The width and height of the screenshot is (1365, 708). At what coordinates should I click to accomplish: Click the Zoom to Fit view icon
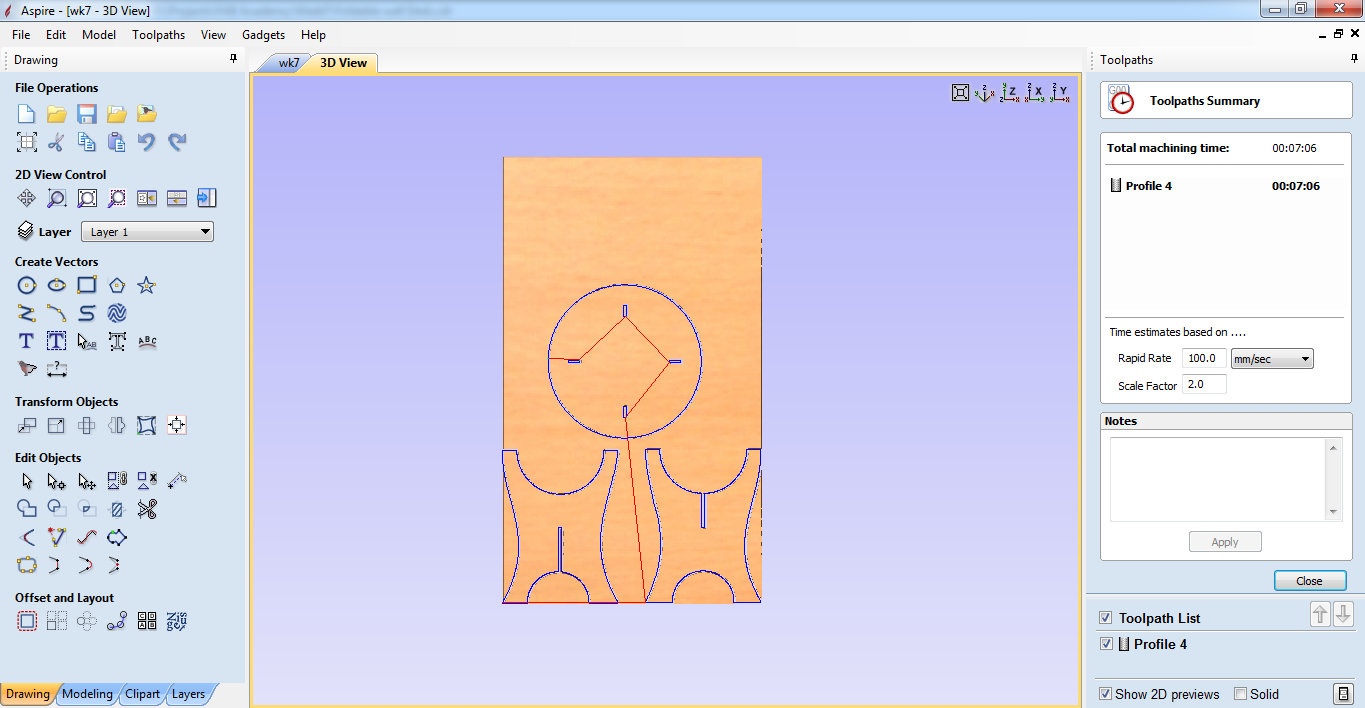960,93
